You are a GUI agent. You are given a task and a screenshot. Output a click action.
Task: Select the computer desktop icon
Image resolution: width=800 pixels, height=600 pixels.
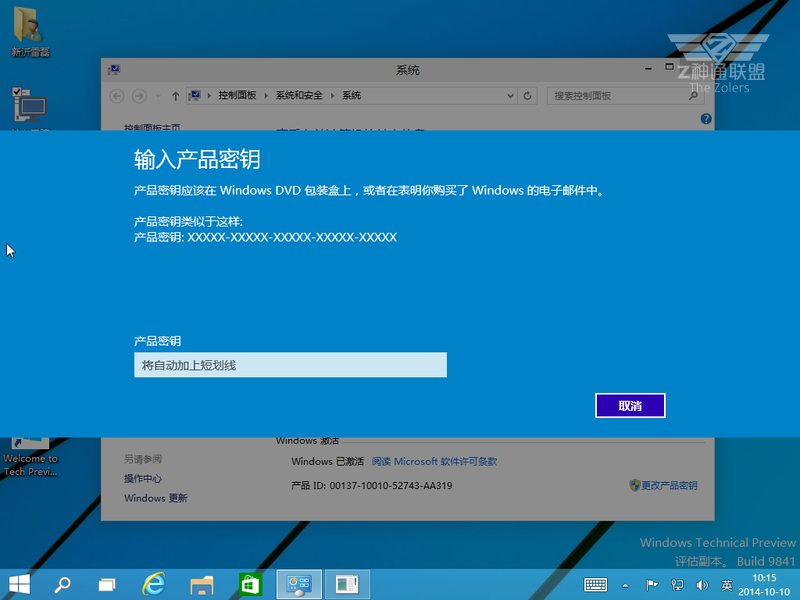click(30, 109)
